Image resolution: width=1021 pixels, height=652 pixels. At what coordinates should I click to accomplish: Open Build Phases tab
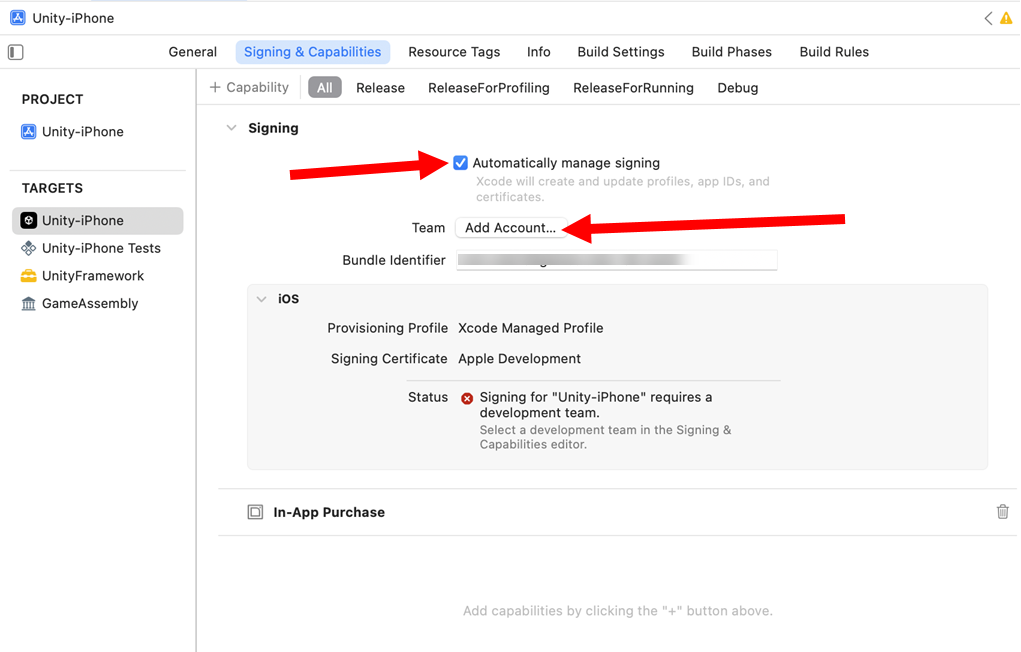tap(732, 52)
